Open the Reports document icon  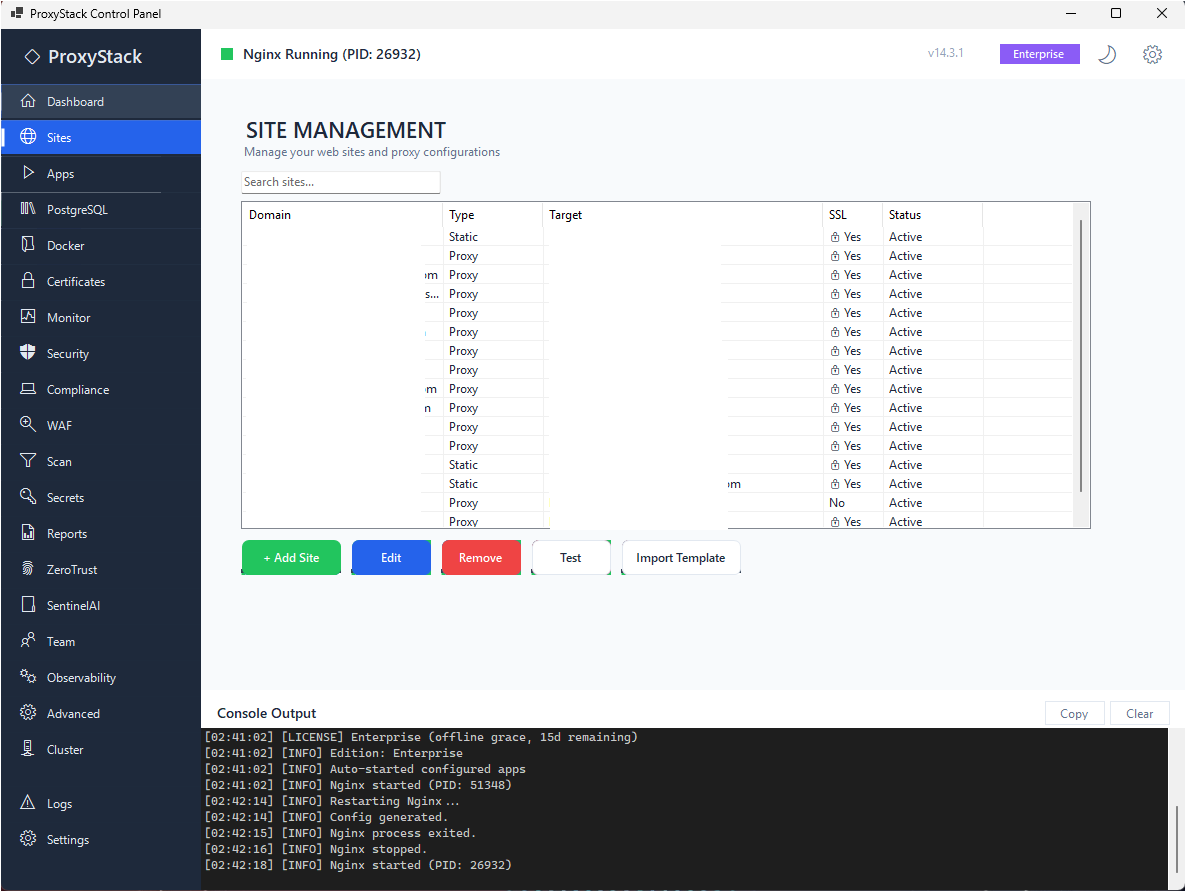[28, 533]
